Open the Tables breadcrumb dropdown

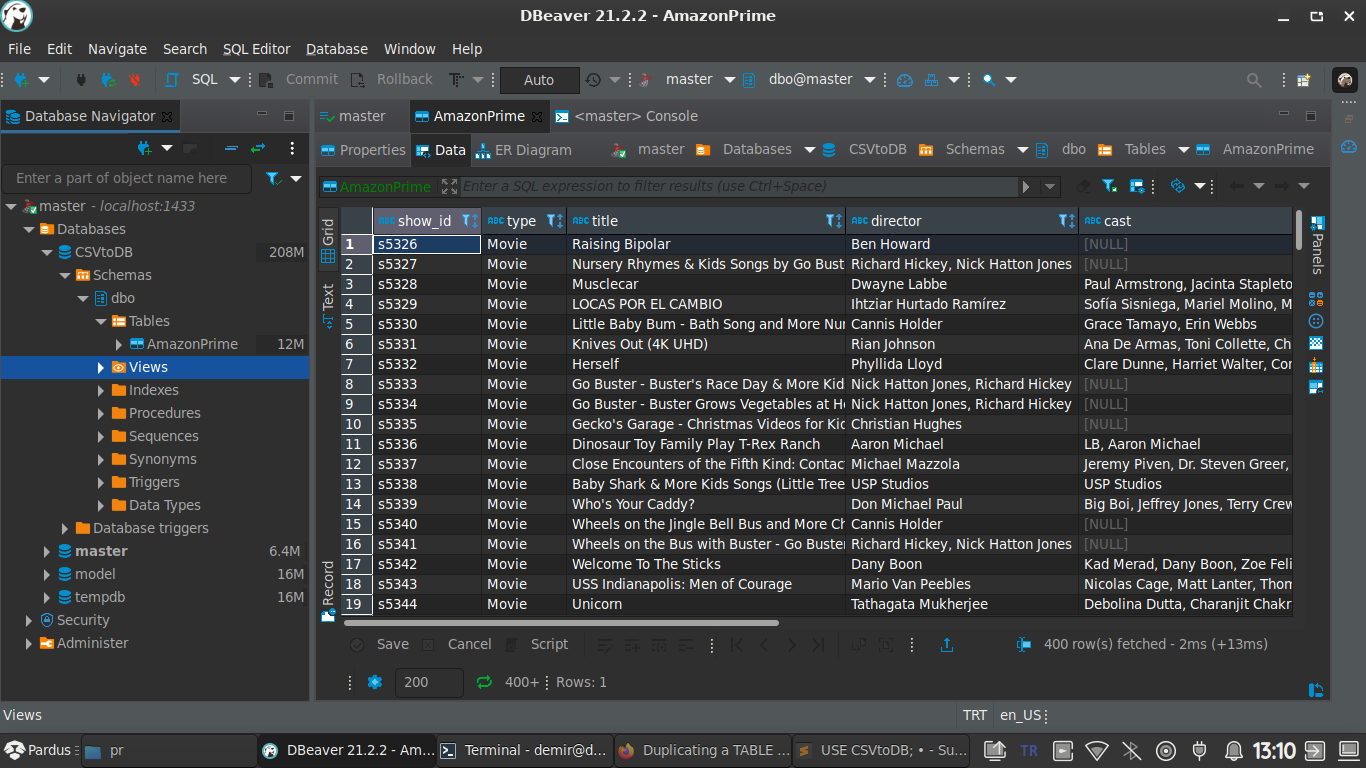[x=1184, y=150]
